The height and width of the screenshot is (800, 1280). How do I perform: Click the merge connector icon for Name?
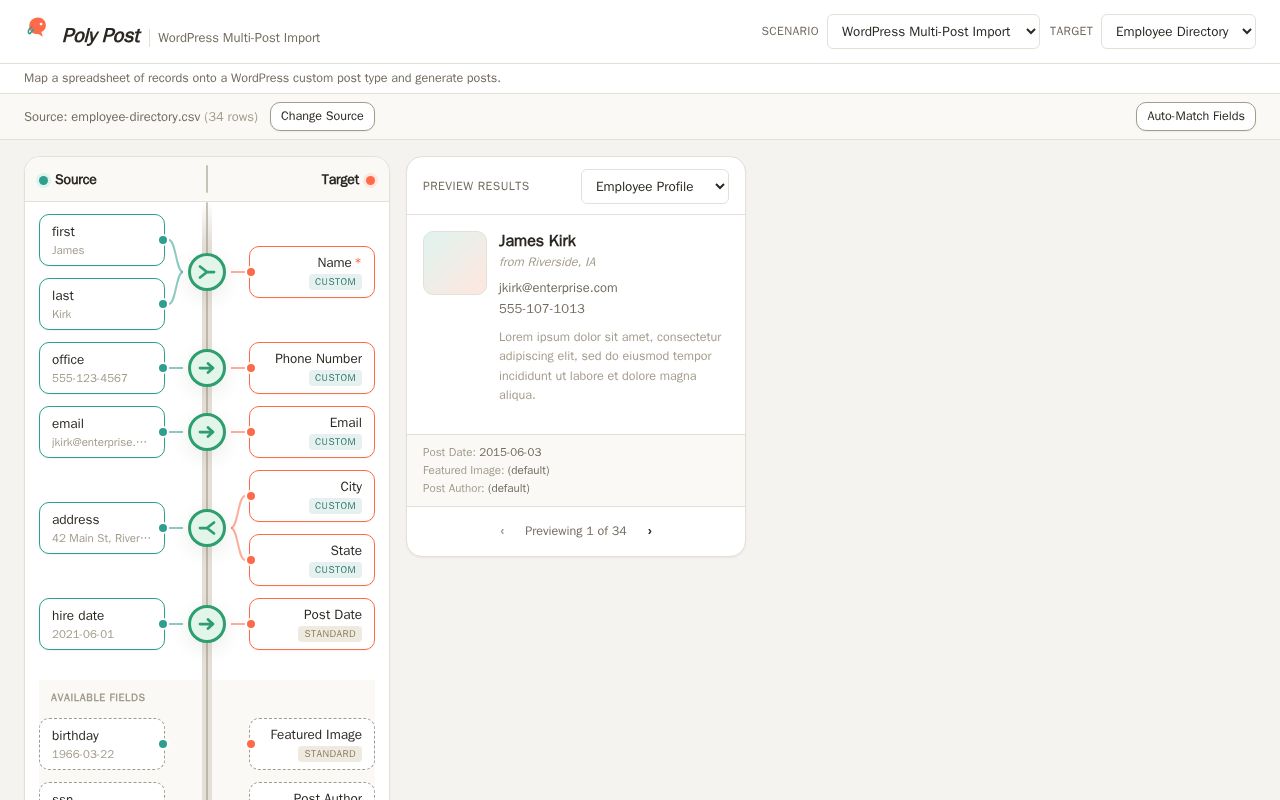click(207, 272)
